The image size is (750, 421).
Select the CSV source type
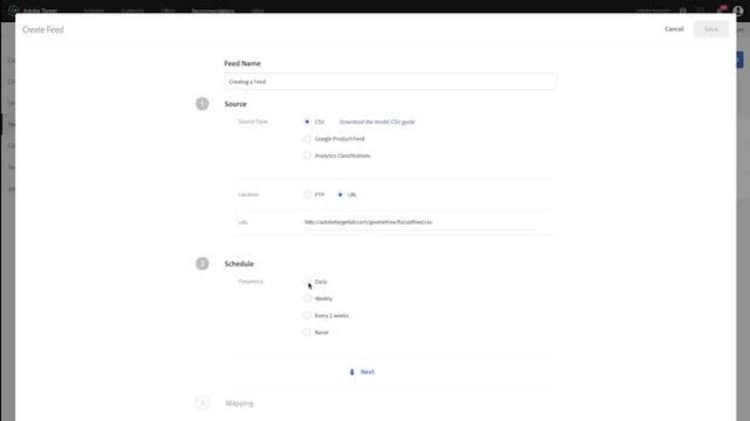coord(307,122)
